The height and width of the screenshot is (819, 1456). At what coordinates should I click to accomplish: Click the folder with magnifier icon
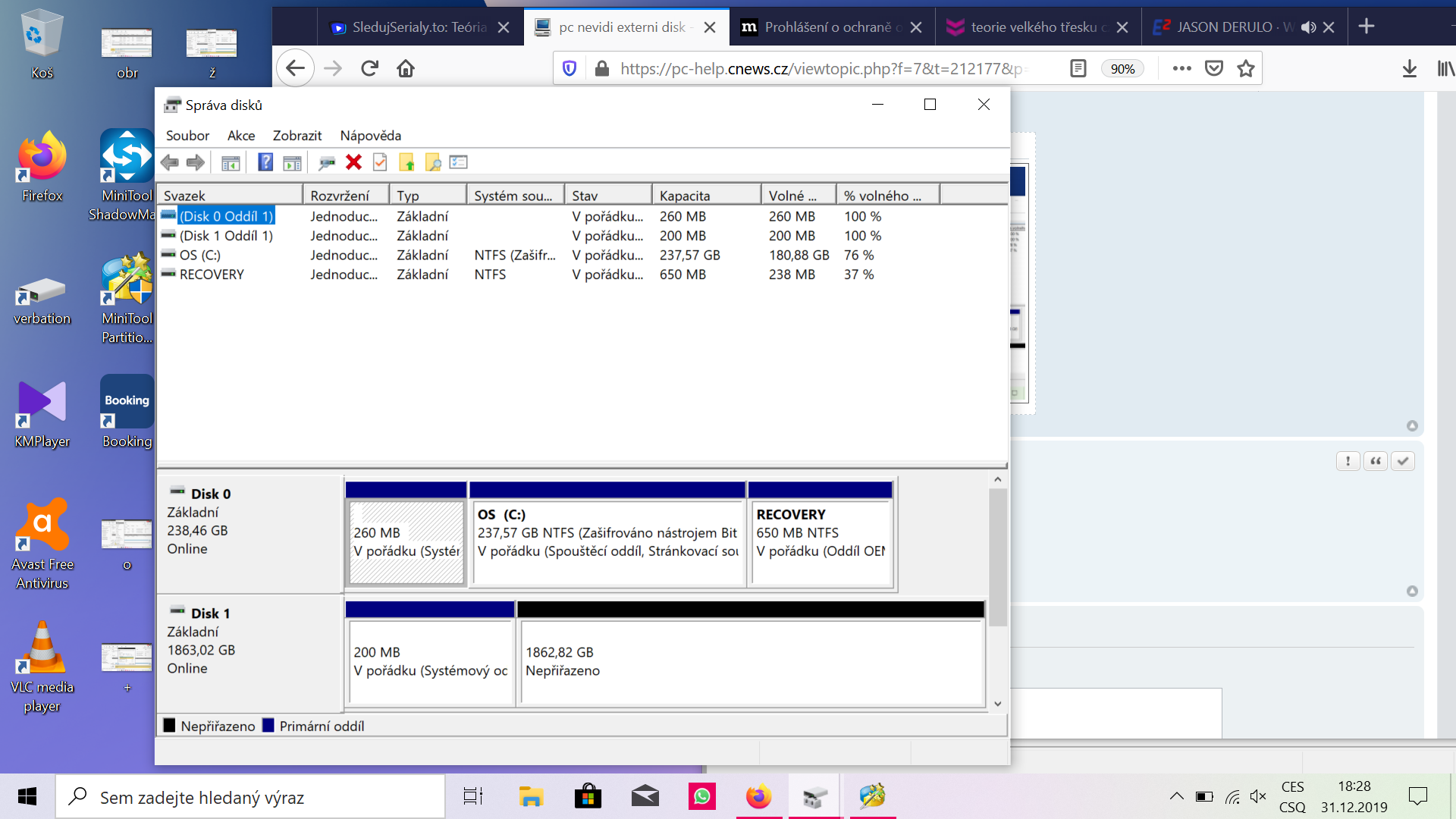click(433, 162)
